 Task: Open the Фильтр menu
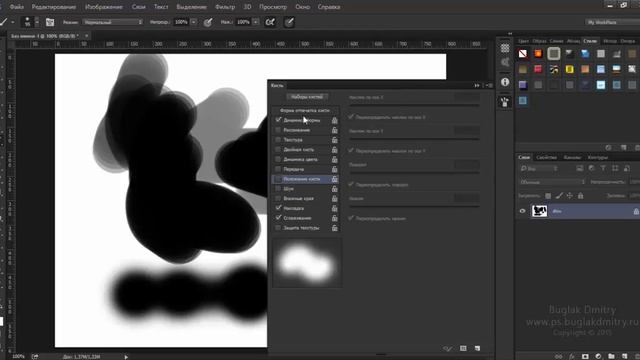(x=225, y=7)
